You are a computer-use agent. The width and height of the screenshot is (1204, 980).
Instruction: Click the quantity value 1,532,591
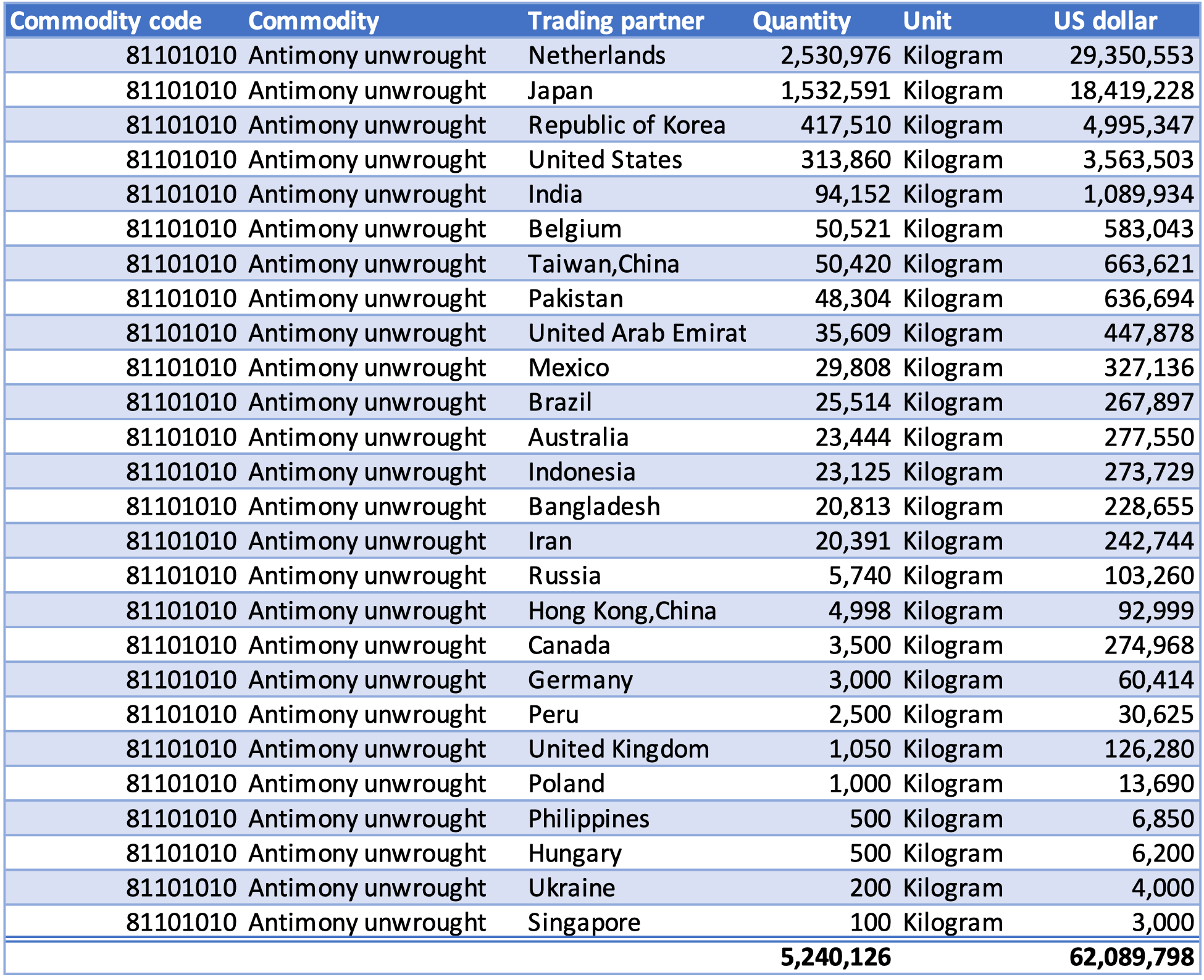[835, 91]
